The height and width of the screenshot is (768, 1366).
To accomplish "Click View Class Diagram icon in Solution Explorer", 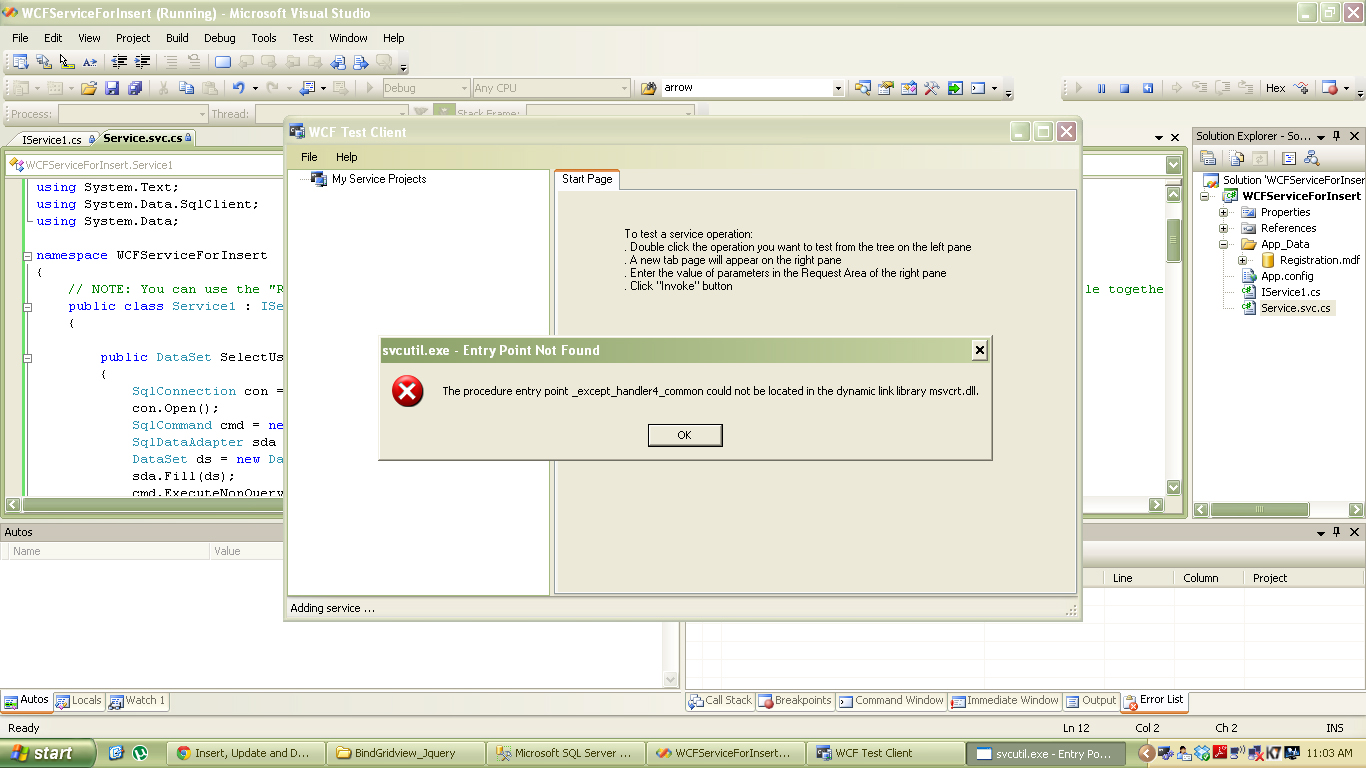I will [1312, 158].
